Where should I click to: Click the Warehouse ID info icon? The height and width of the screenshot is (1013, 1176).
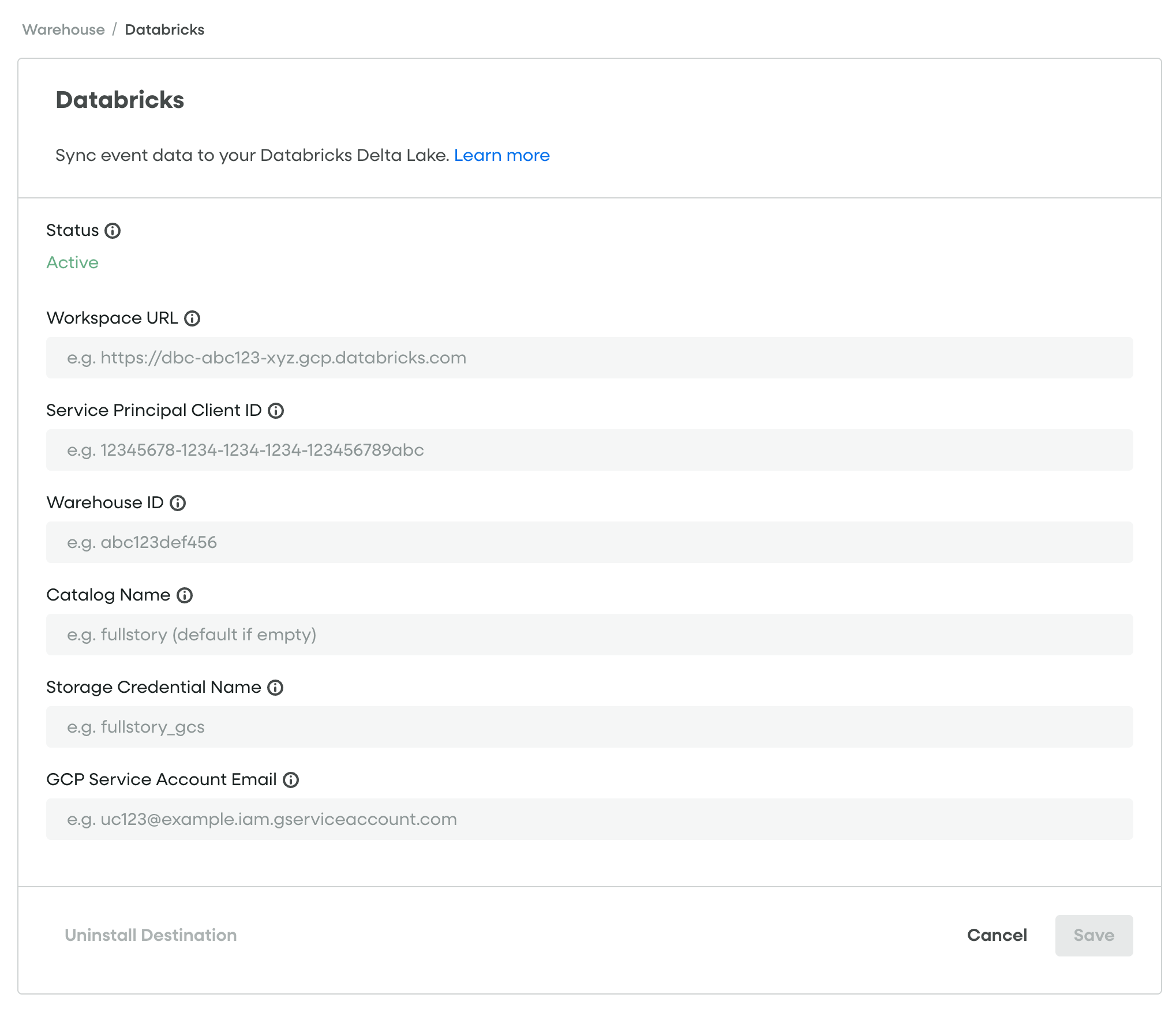click(x=178, y=503)
